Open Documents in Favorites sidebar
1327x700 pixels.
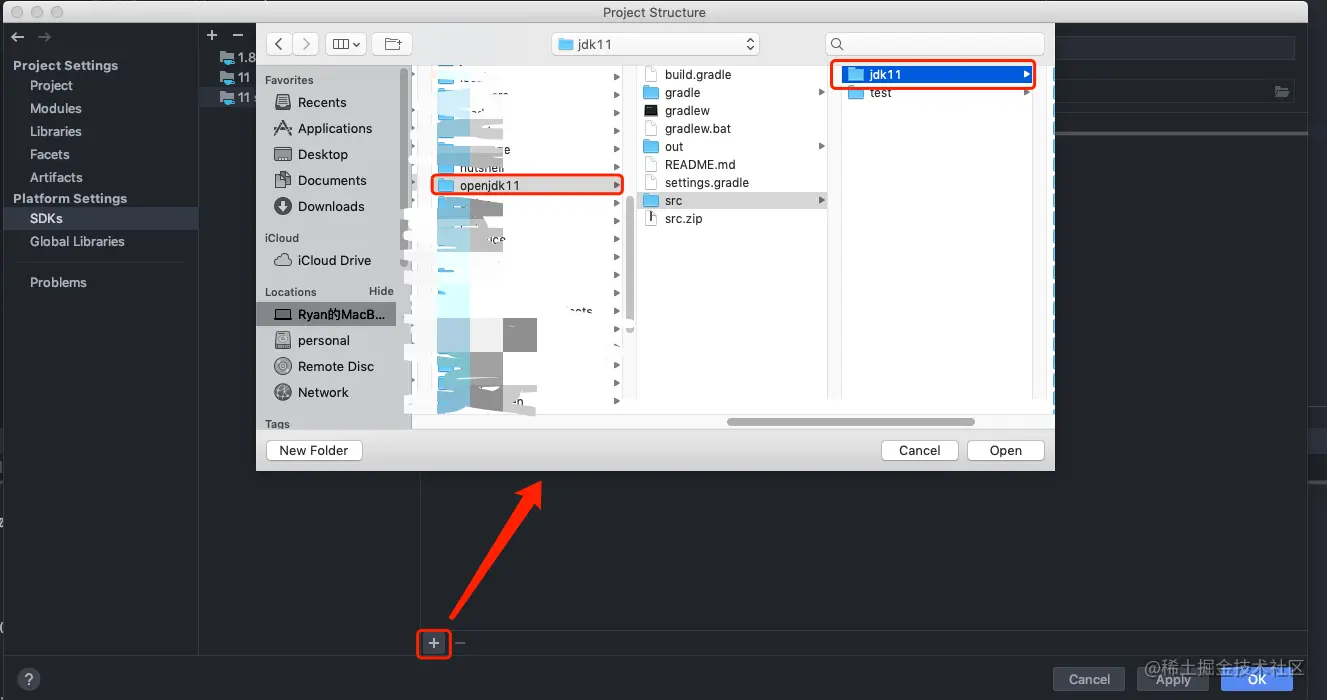click(331, 180)
